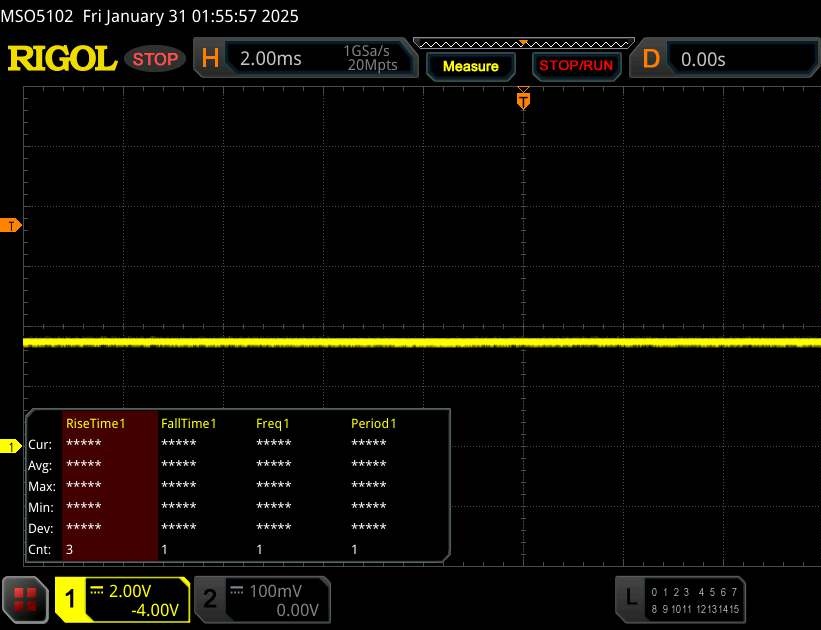The image size is (821, 630).
Task: Click the Dev: row label
Action: tap(41, 528)
